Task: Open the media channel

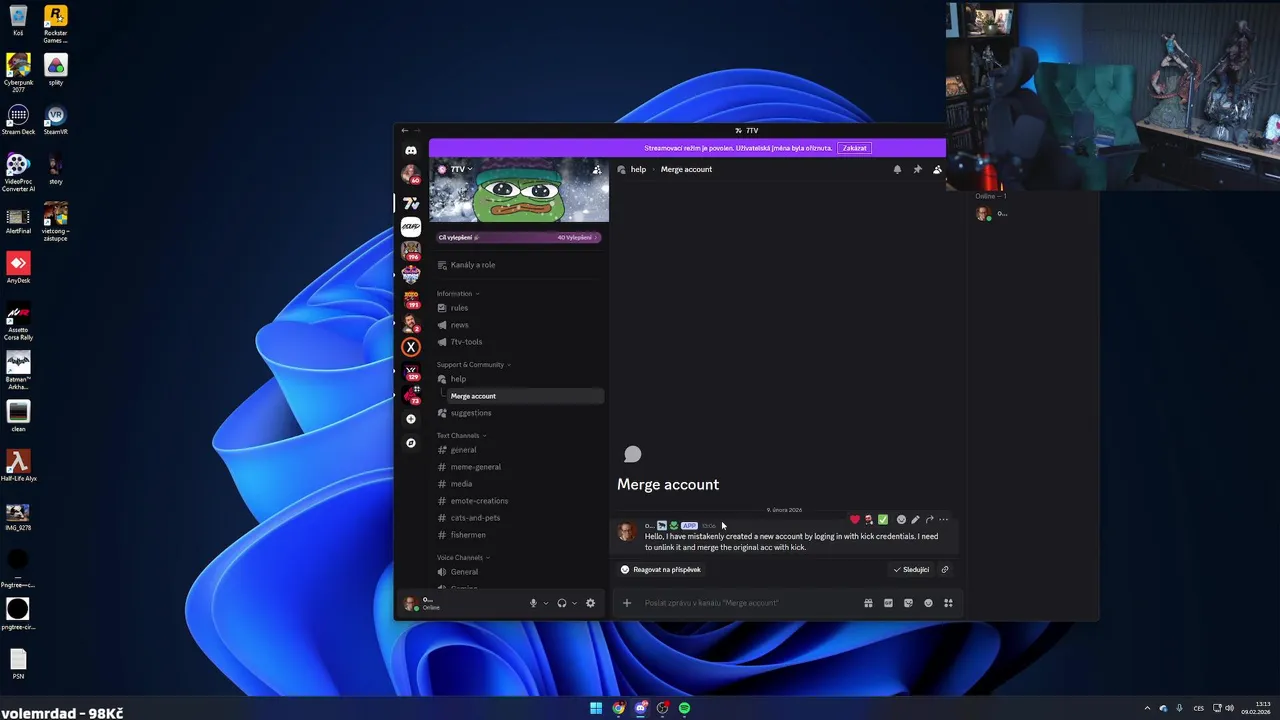Action: click(519, 484)
